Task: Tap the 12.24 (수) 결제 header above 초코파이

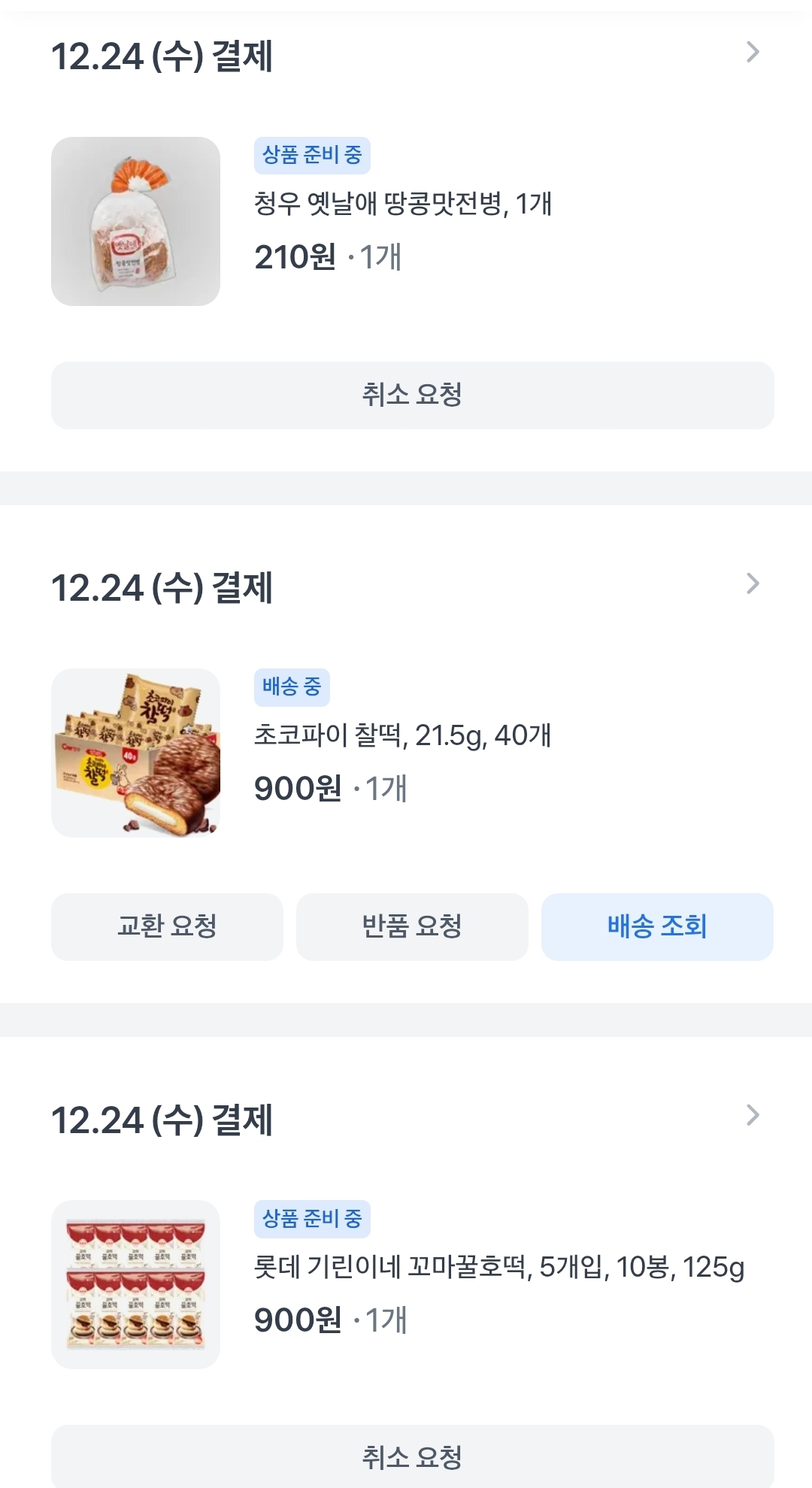Action: click(162, 588)
